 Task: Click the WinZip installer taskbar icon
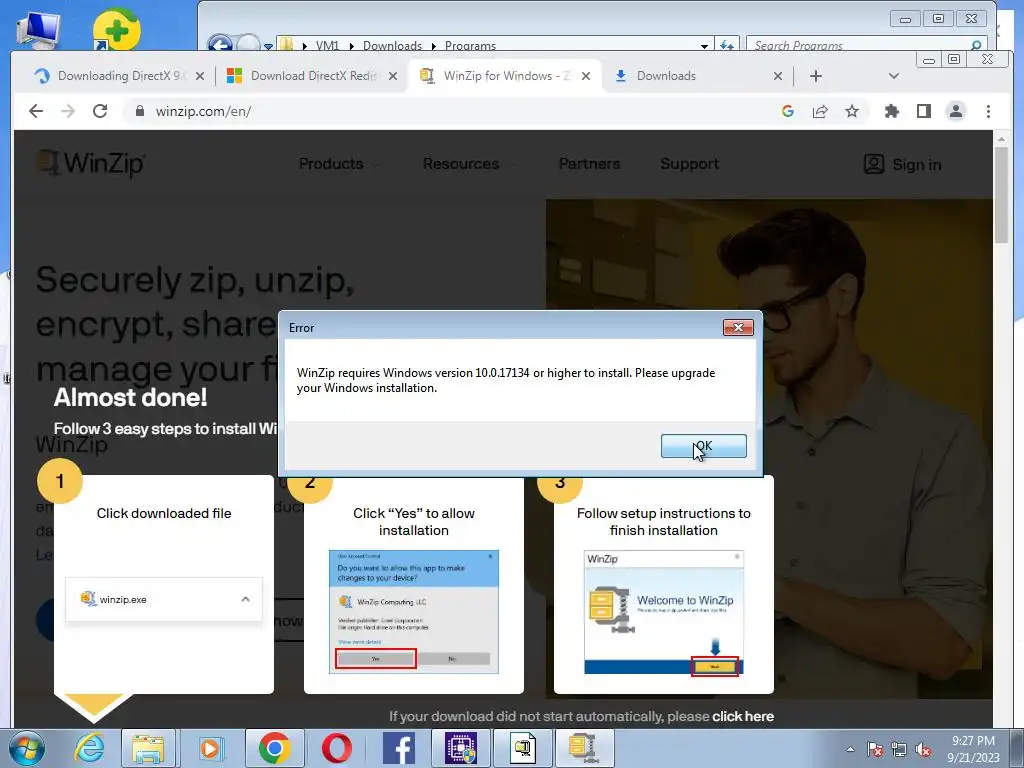pos(585,748)
